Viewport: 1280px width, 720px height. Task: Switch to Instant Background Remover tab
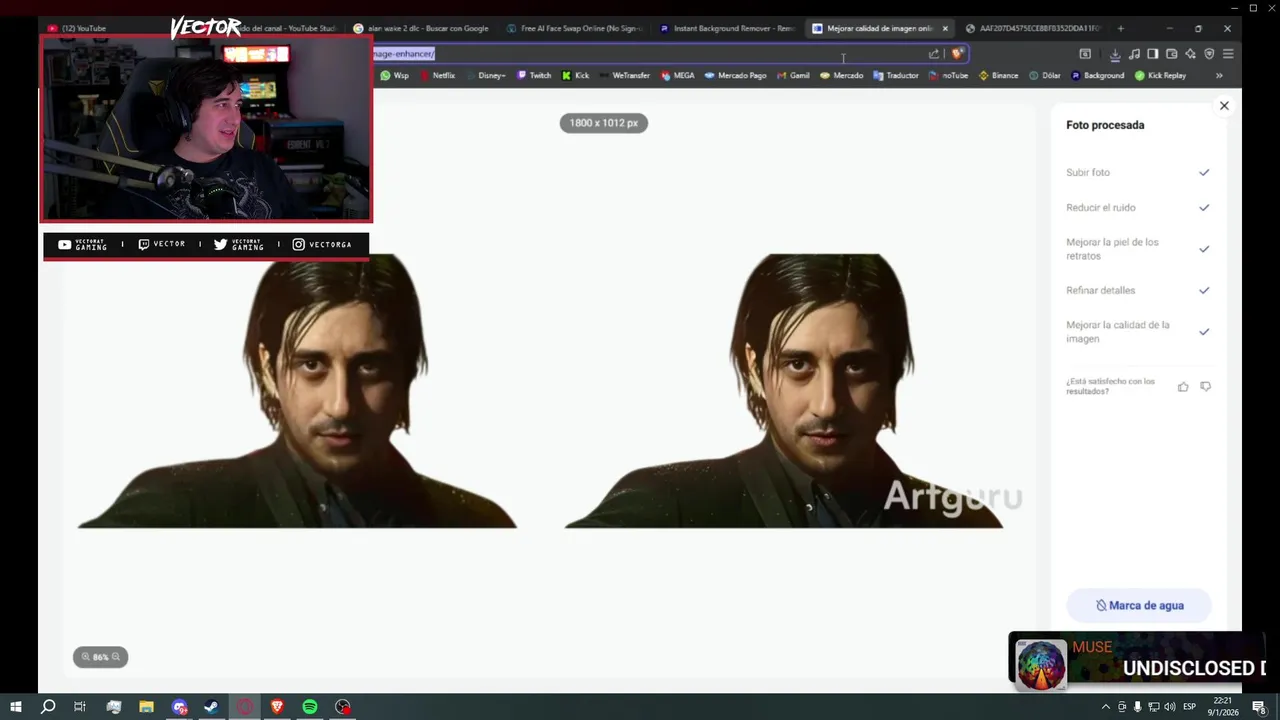[727, 28]
